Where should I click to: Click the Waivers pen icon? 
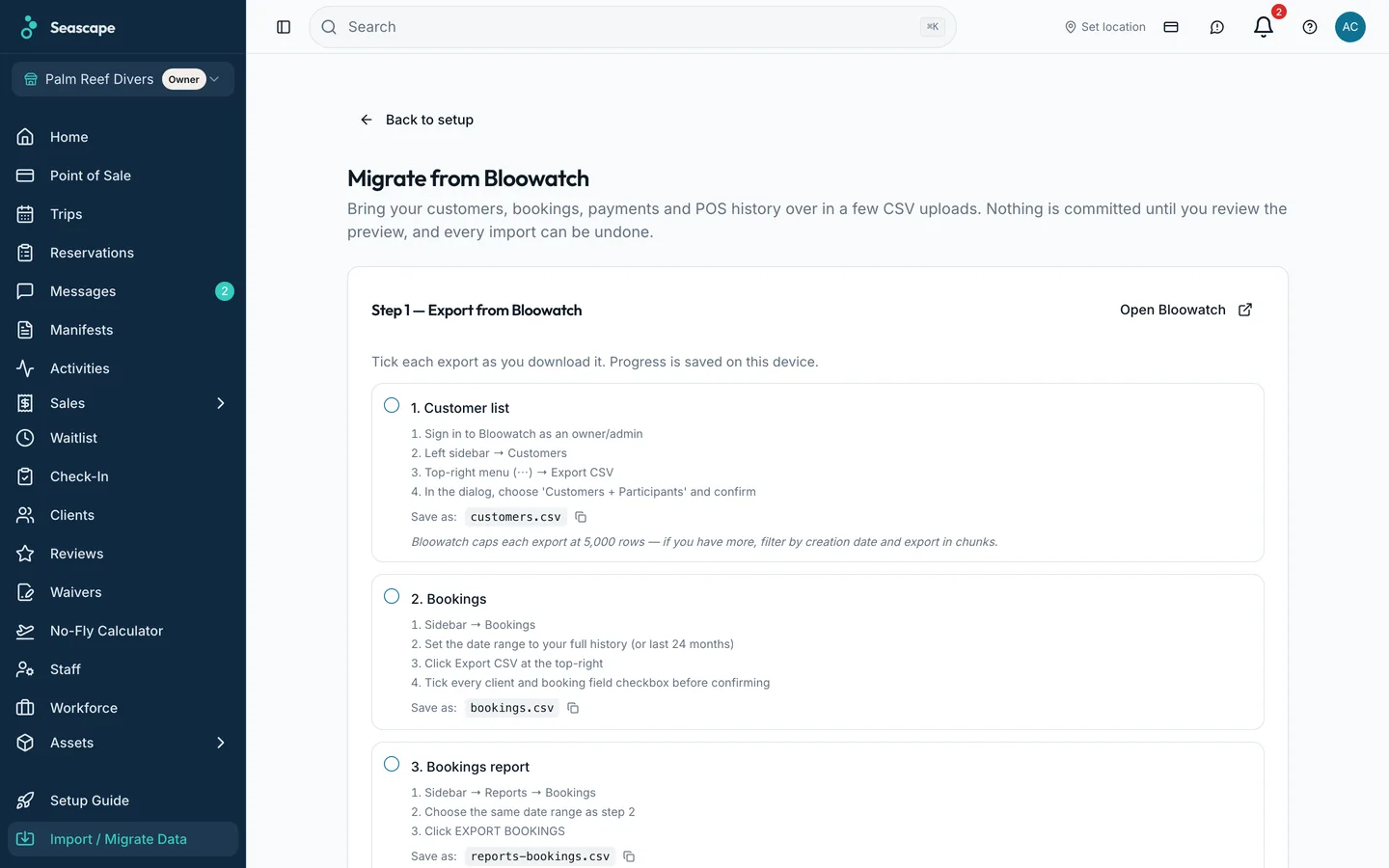coord(25,592)
